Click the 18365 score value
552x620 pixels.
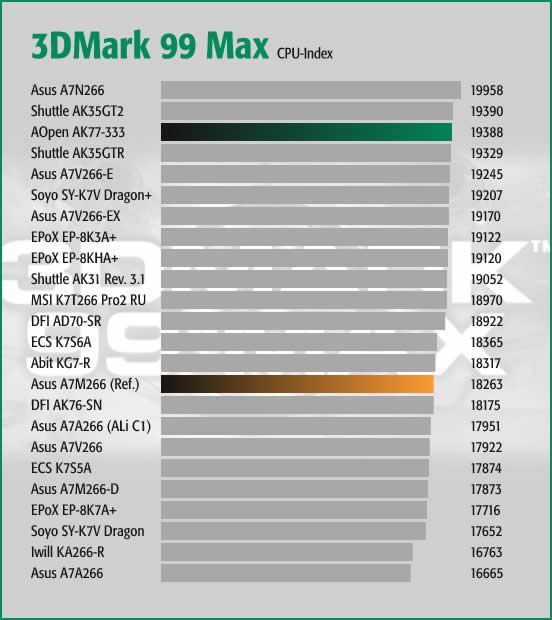[487, 342]
